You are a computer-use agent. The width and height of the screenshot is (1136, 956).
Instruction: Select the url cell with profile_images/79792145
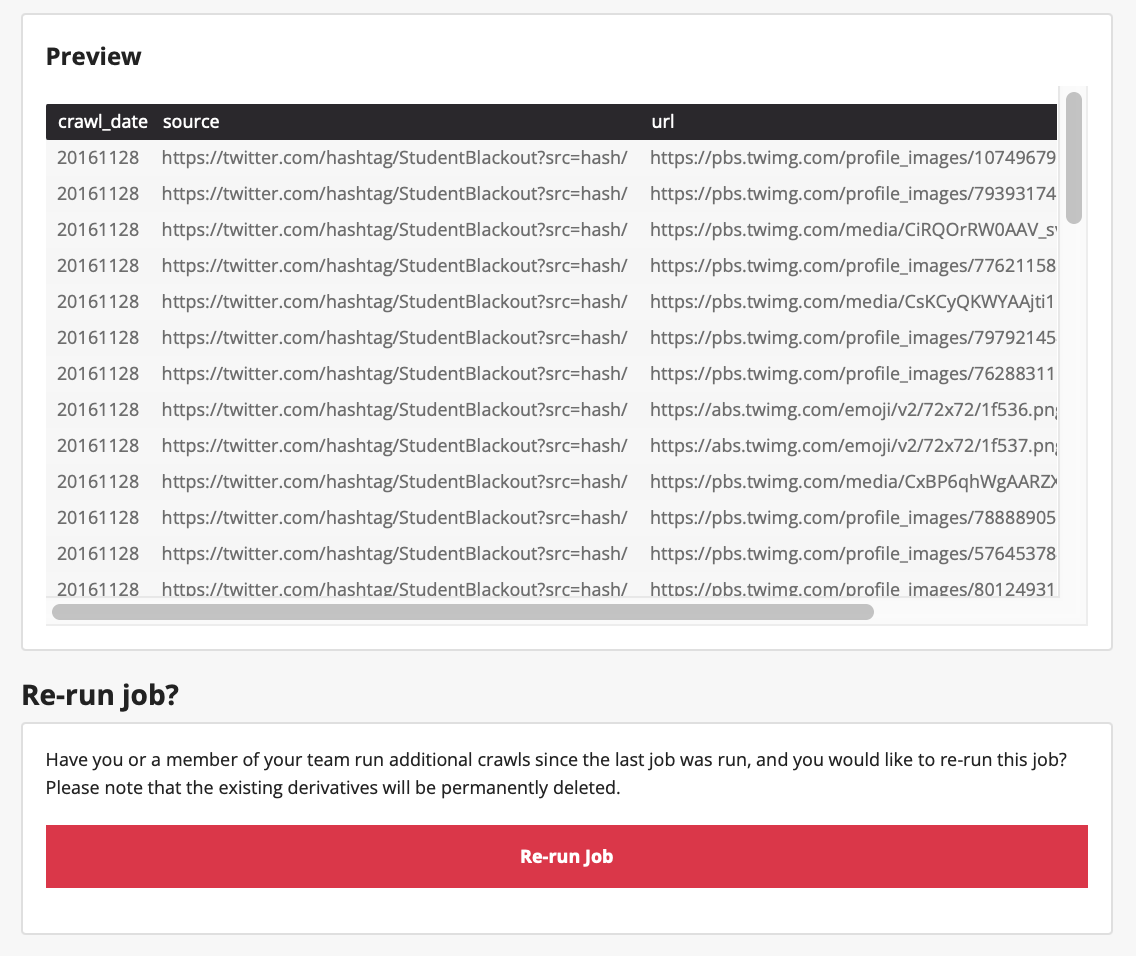(852, 338)
